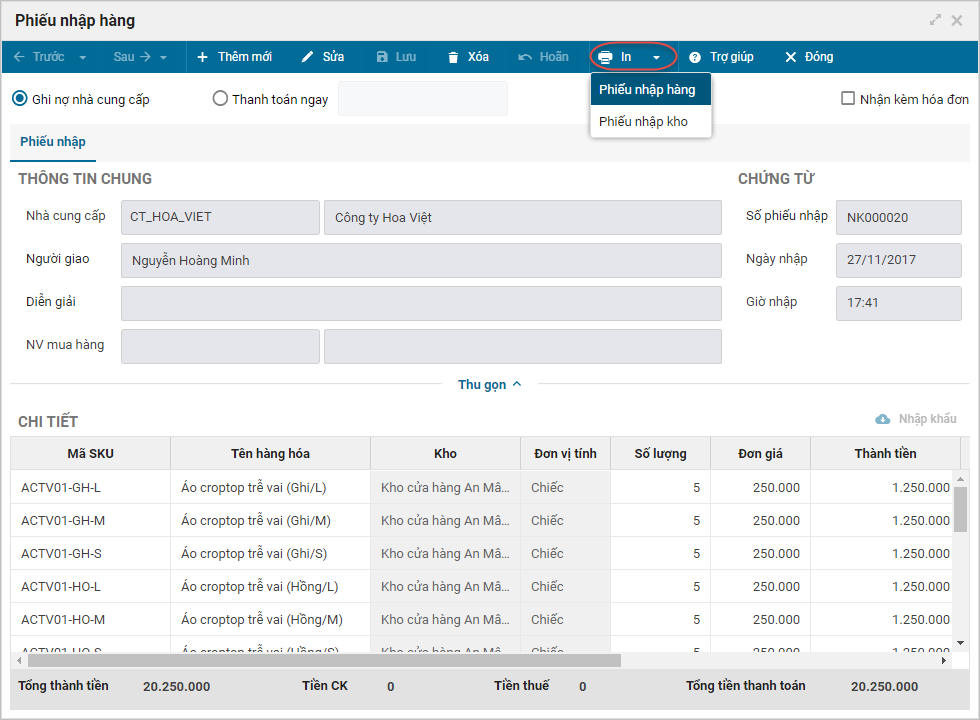
Task: Click Số phiếu nhập field NK000020
Action: tap(899, 218)
